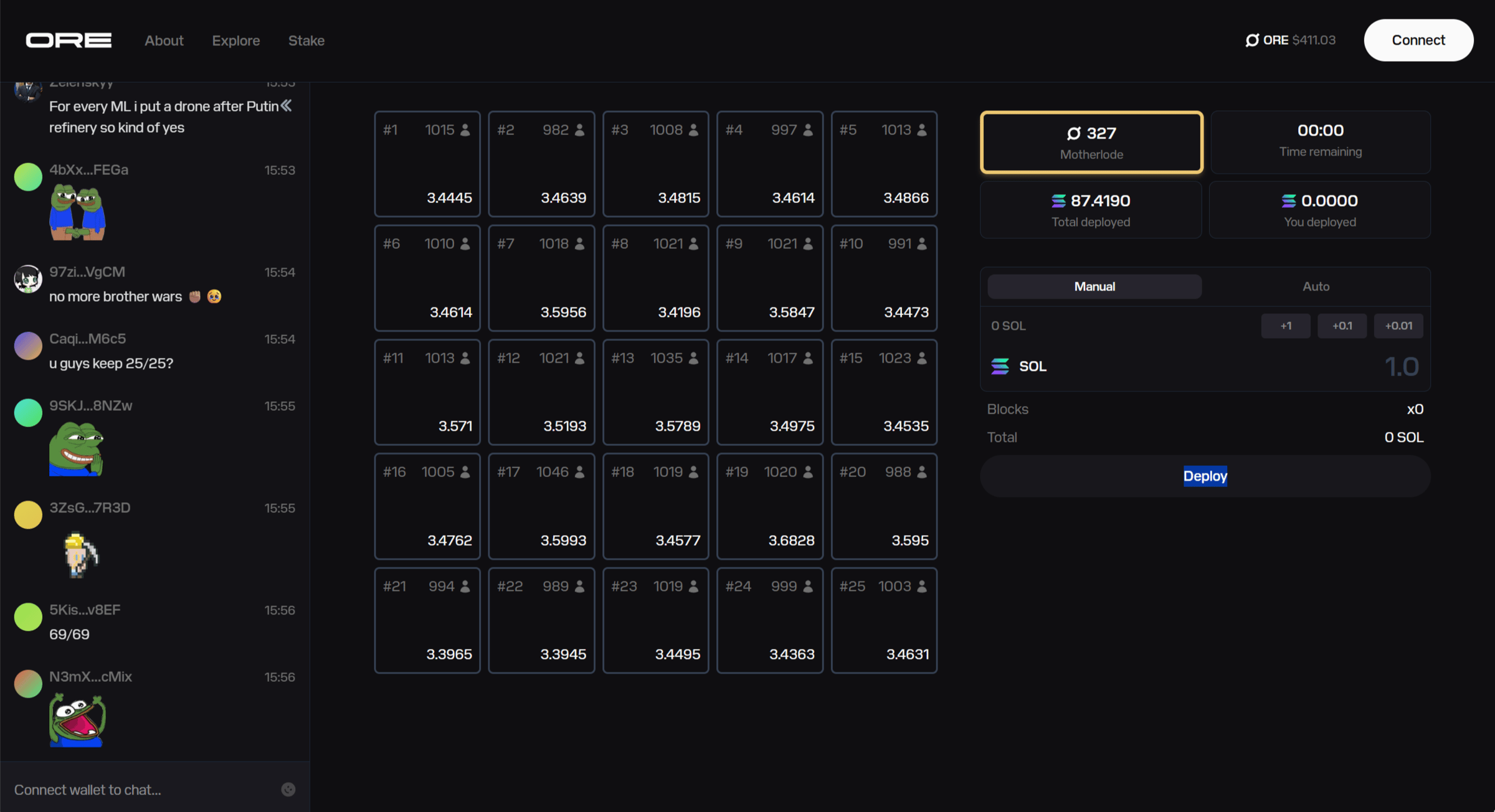
Task: Open the About page from the navigation
Action: tap(164, 40)
